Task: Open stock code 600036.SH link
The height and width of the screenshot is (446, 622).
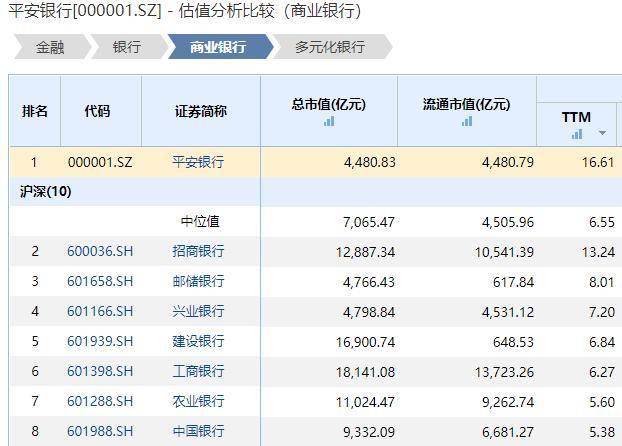Action: pos(100,251)
